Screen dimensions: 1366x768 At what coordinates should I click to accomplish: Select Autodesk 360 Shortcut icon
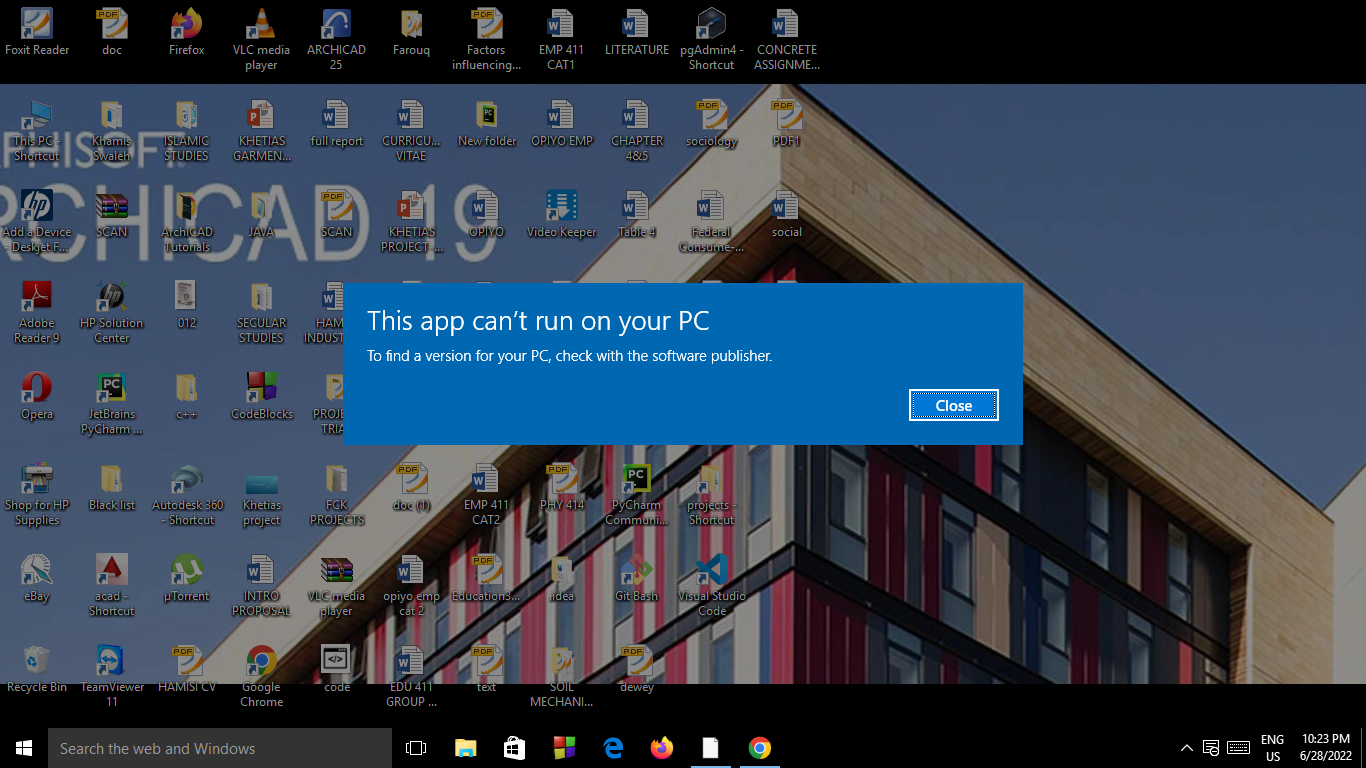[x=187, y=495]
